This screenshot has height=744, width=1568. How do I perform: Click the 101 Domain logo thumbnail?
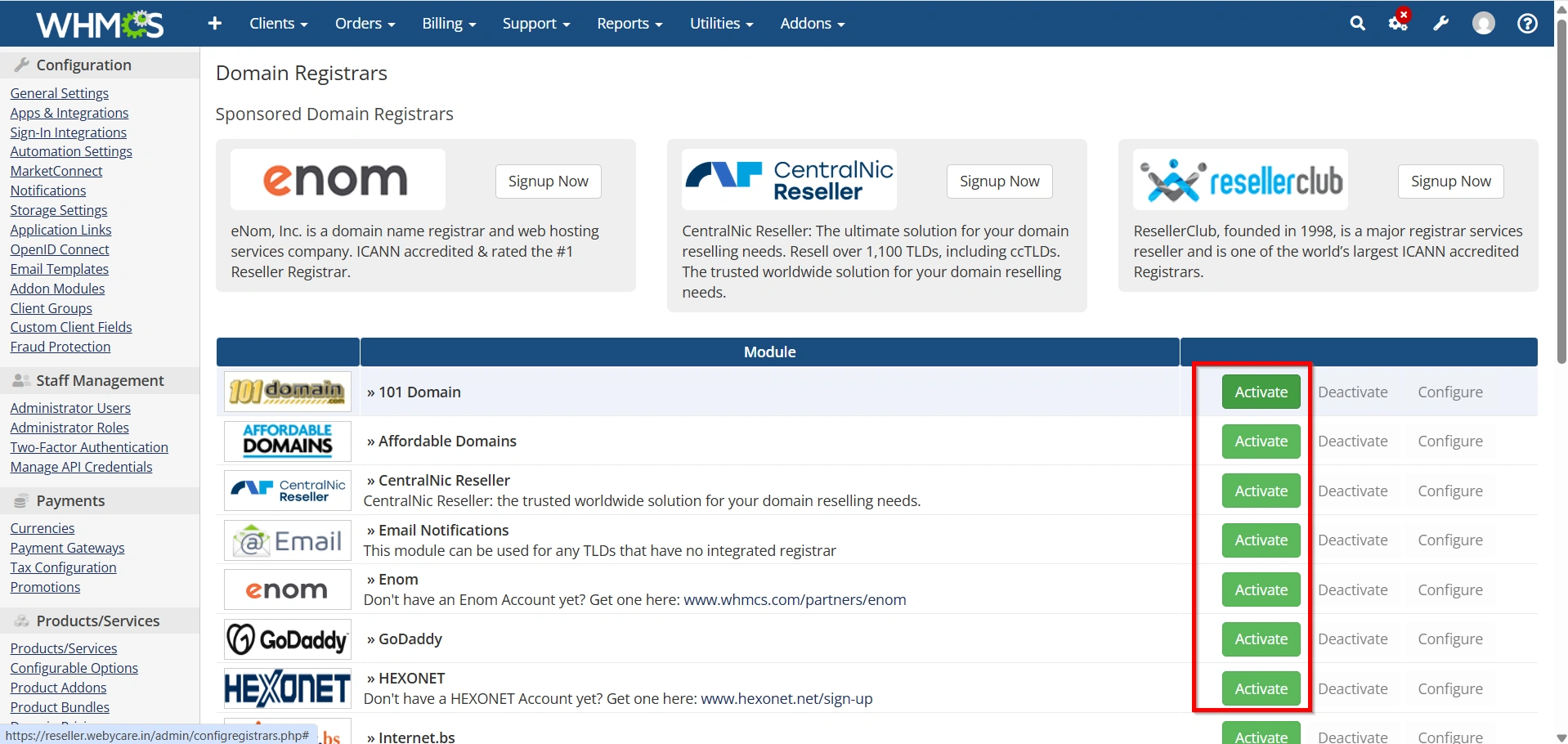(287, 392)
